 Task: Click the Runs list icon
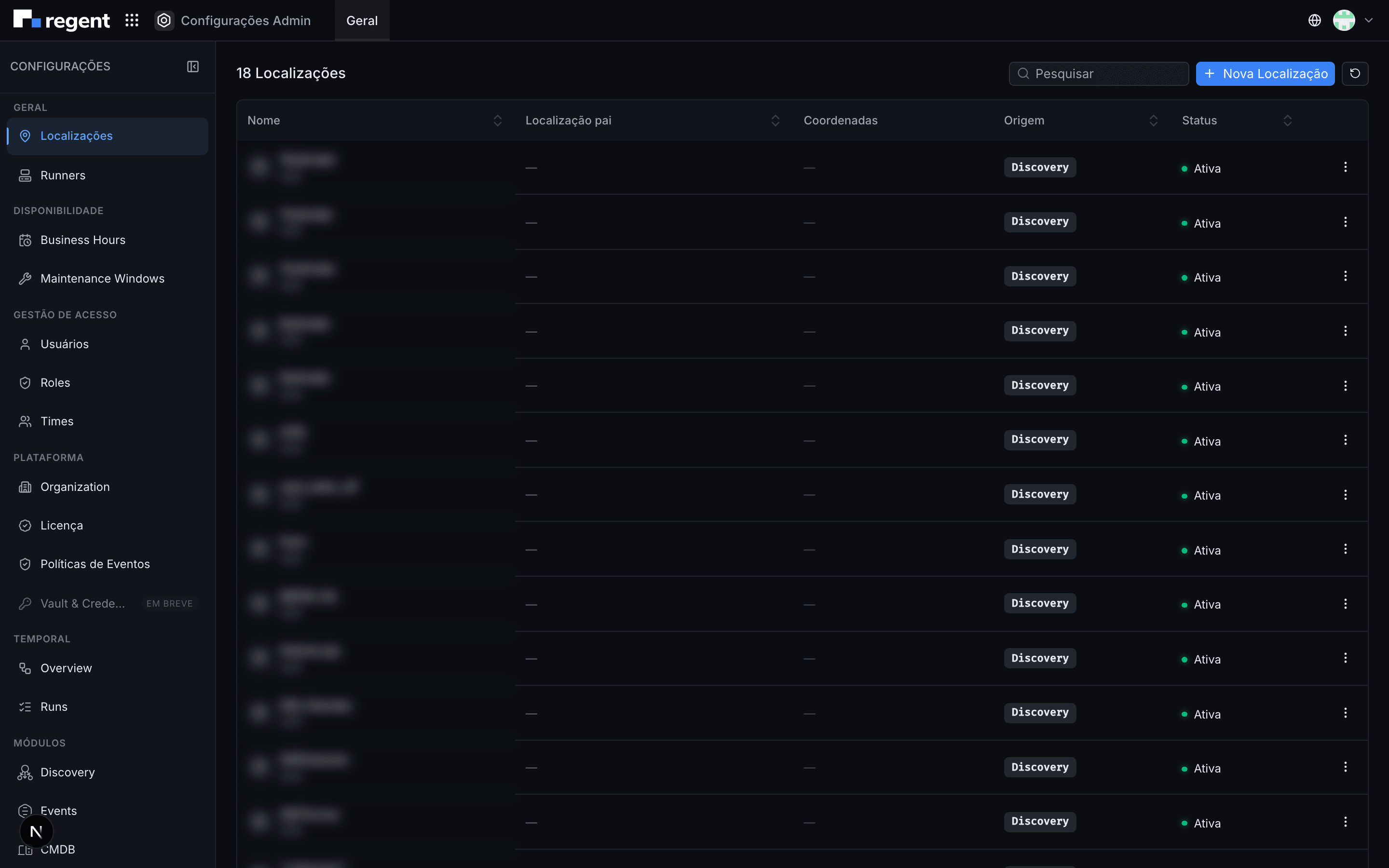coord(25,706)
